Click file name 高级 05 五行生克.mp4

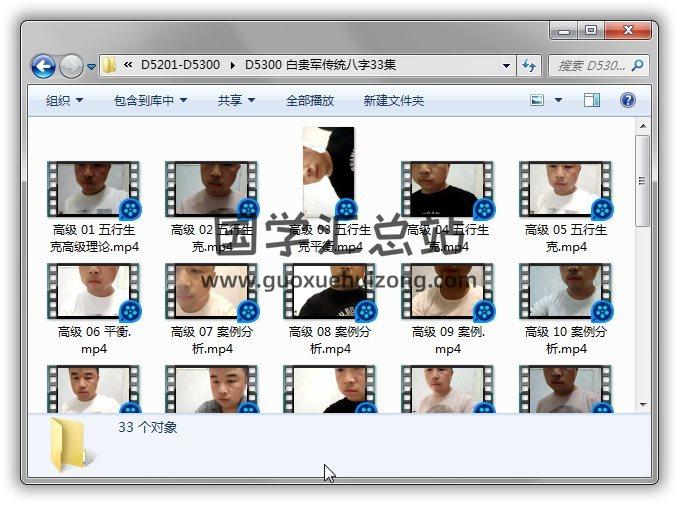566,238
